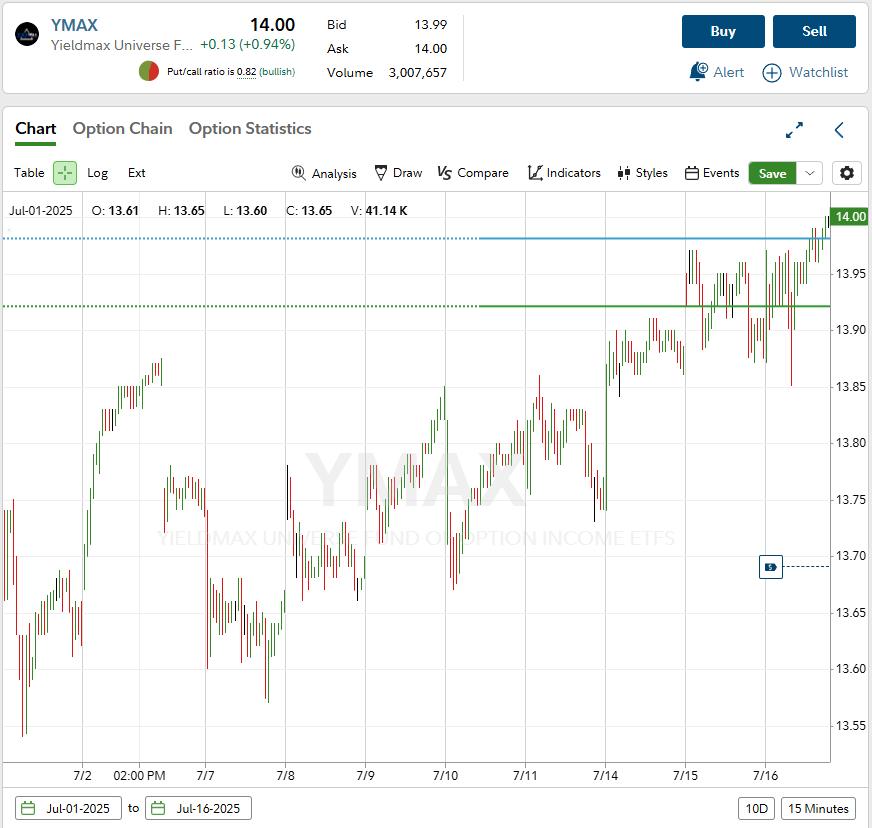Click the 02:00 PM time axis label
Viewport: 872px width, 828px height.
click(x=139, y=775)
